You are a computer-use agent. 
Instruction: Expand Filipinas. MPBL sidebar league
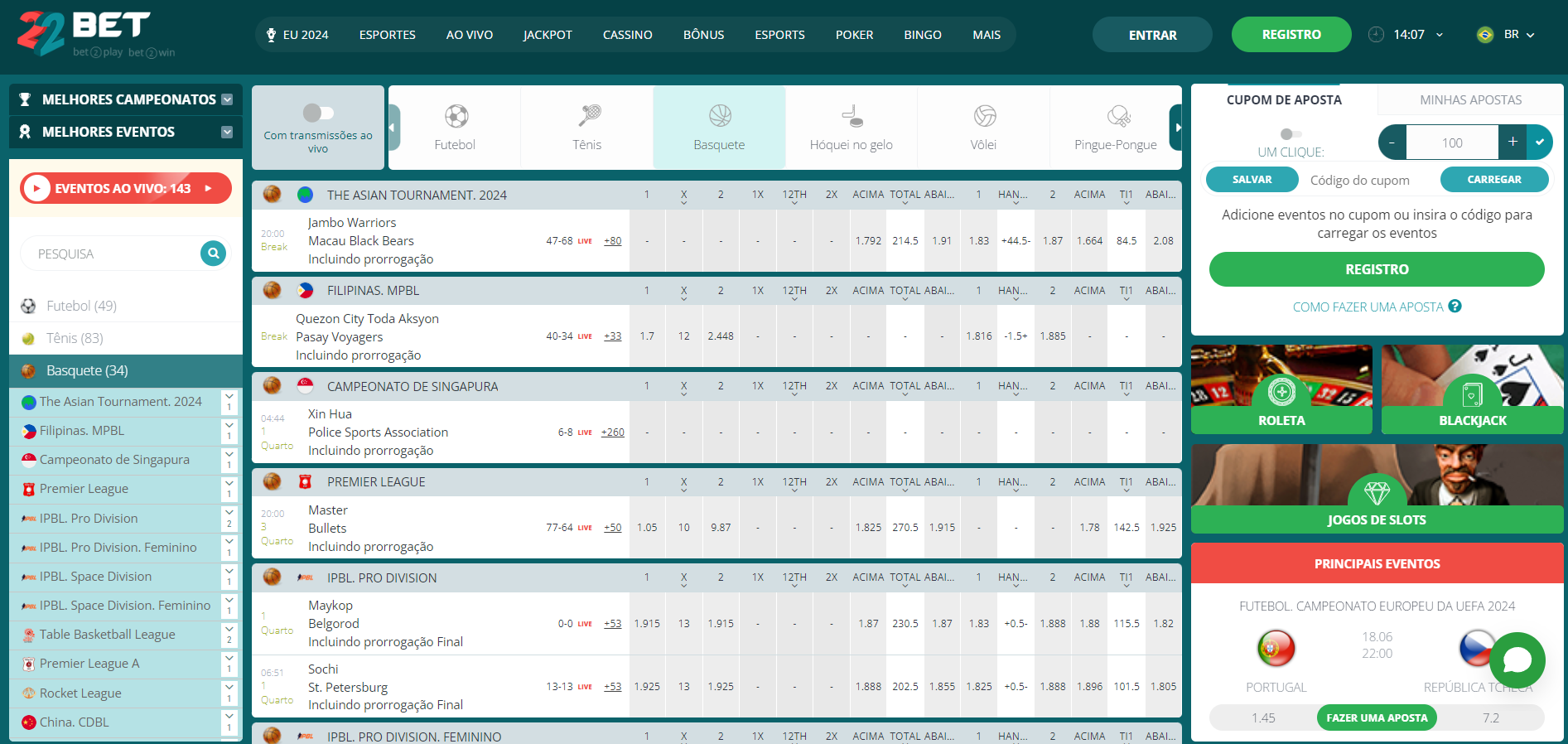(x=229, y=431)
